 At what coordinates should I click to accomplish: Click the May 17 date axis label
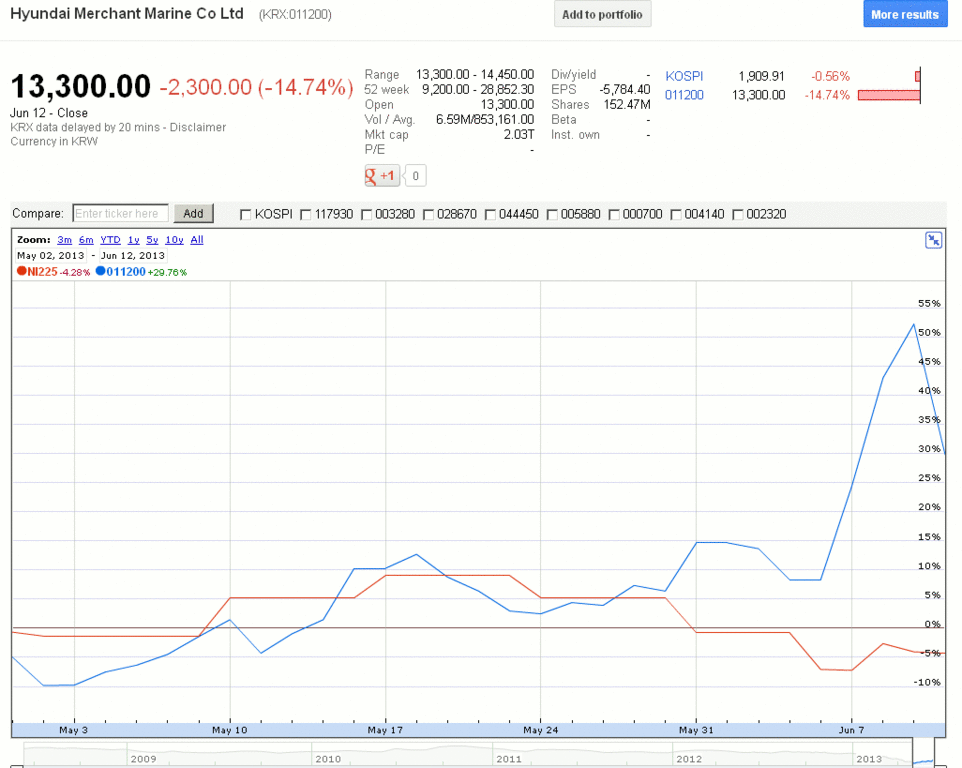(x=385, y=730)
